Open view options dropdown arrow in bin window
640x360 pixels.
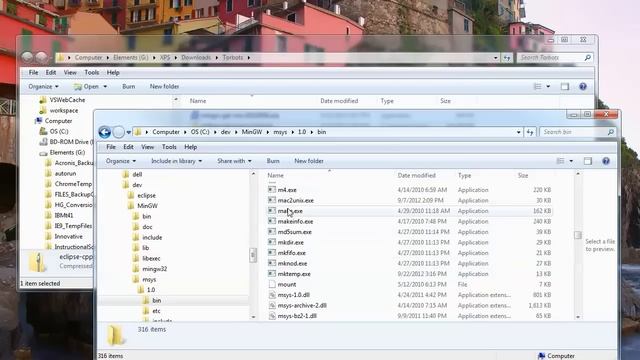(571, 161)
